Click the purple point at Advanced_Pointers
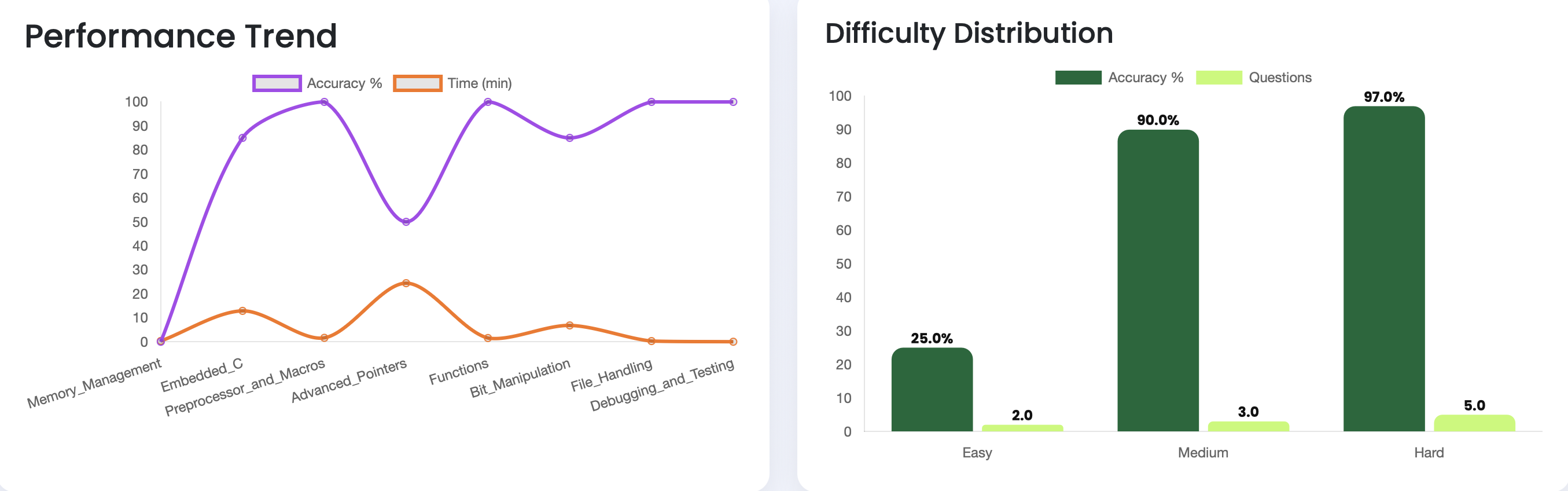The height and width of the screenshot is (491, 1568). pyautogui.click(x=406, y=222)
